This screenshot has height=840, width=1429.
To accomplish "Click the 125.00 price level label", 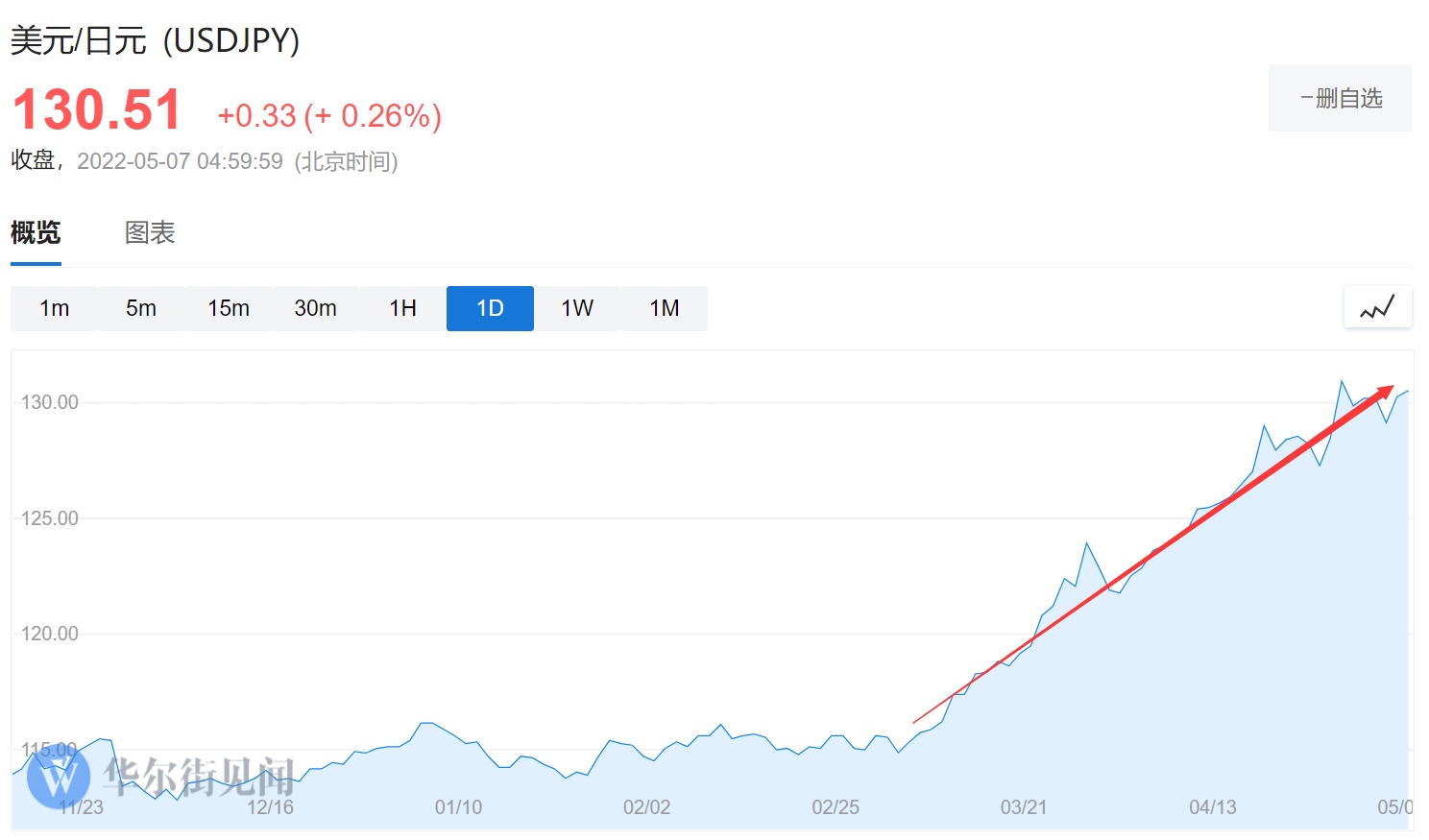I will click(x=50, y=518).
